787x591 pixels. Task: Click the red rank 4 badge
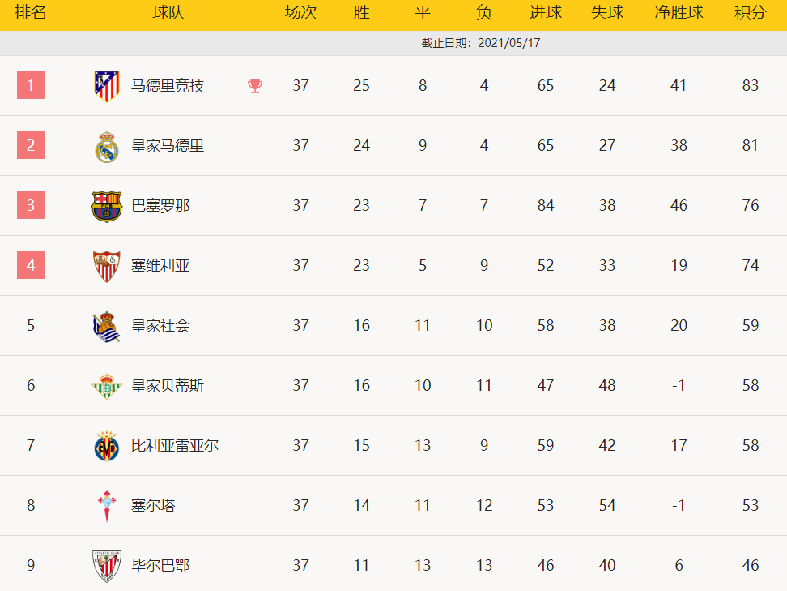pos(31,265)
